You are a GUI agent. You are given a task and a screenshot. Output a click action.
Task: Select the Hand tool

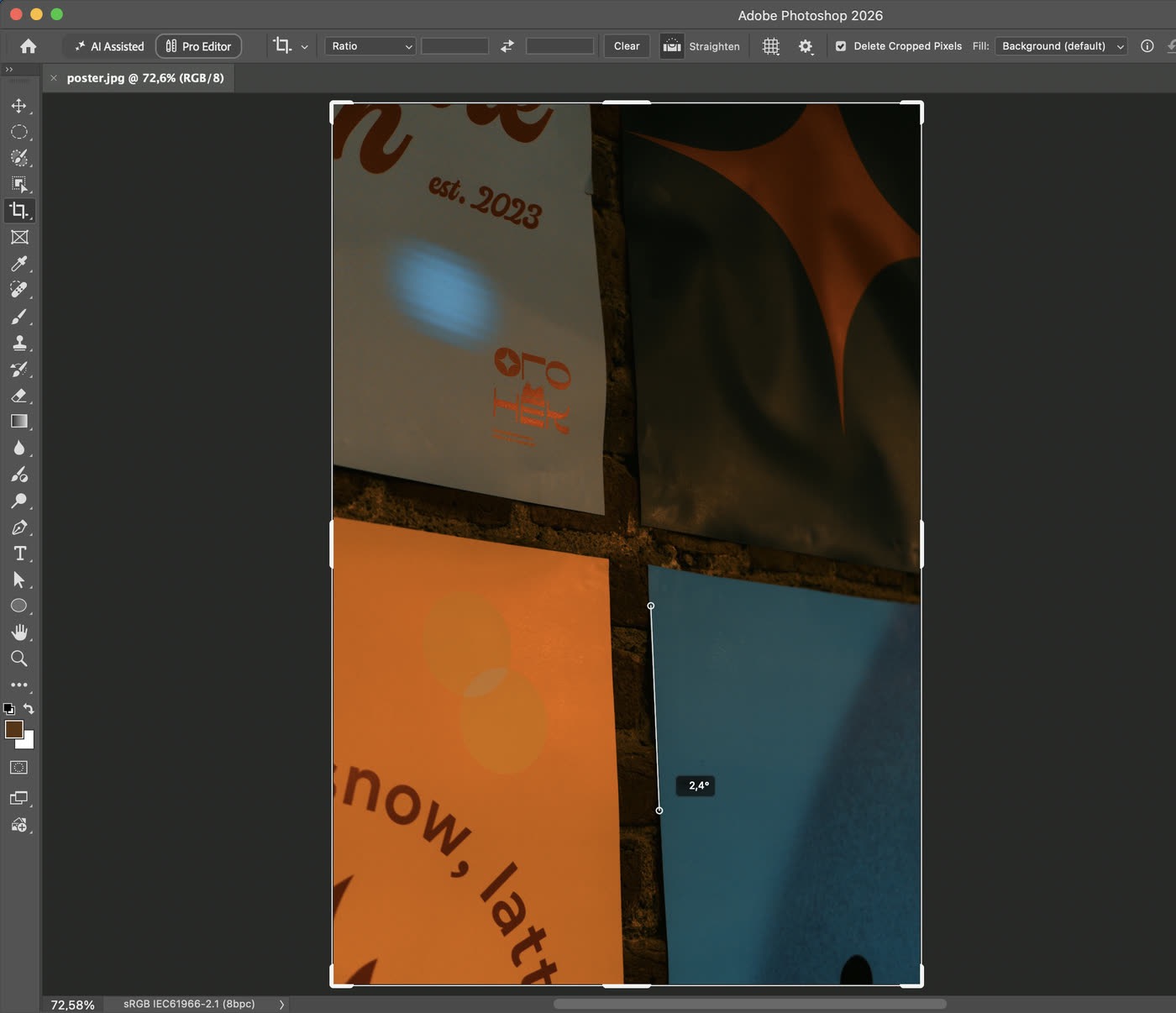pyautogui.click(x=18, y=632)
